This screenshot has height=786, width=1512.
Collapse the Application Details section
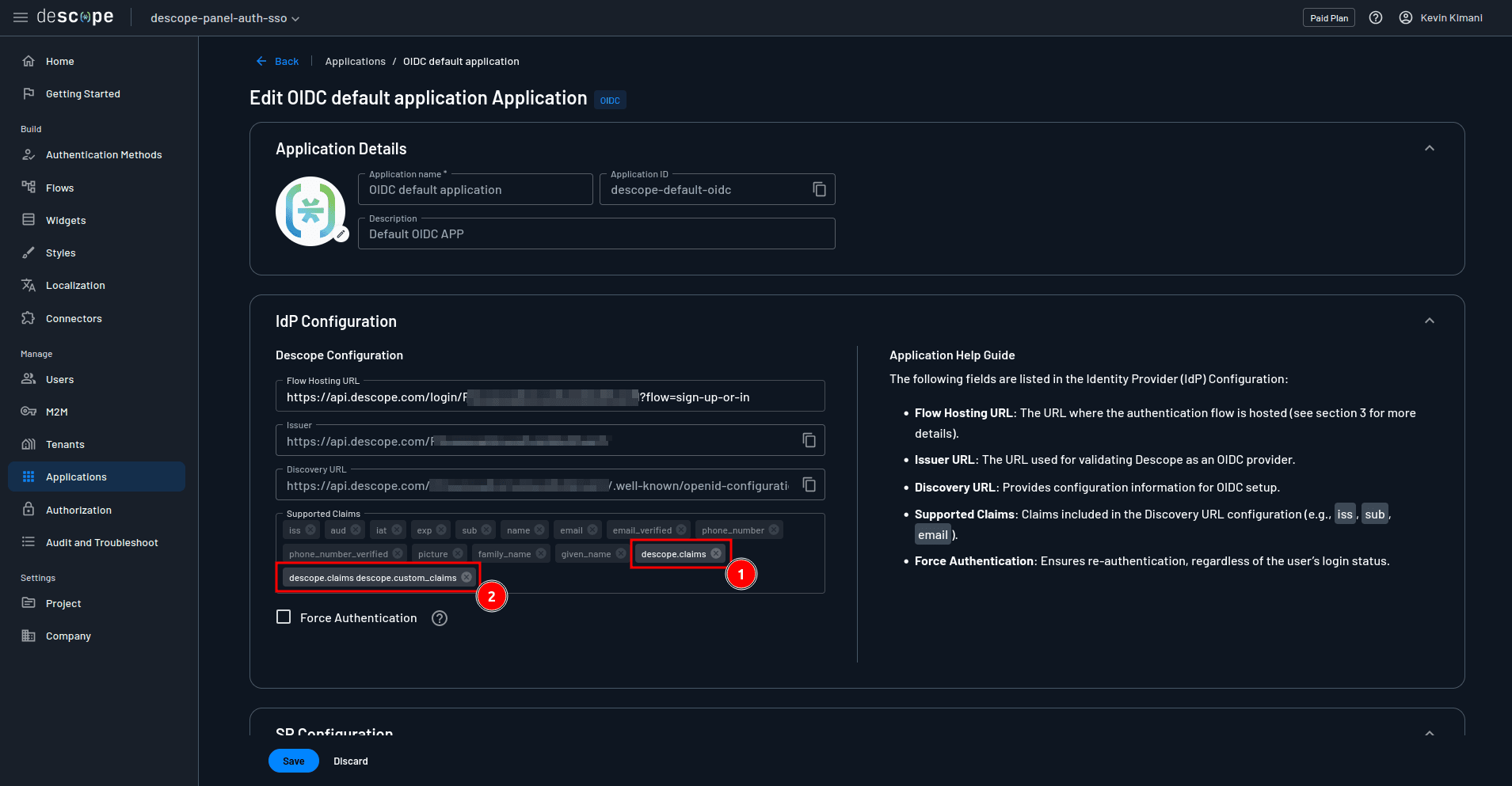(1430, 147)
